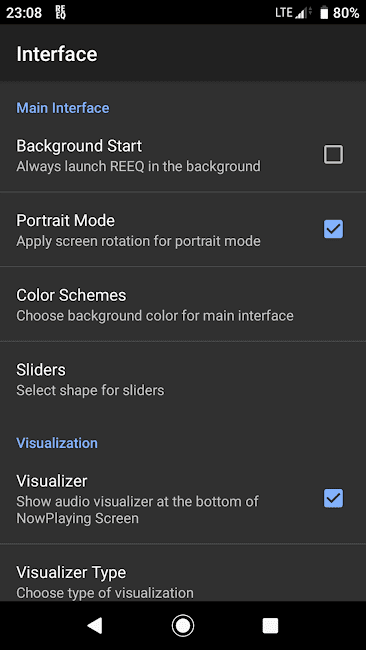Tap the 80% battery percentage text
This screenshot has height=650, width=366.
(346, 13)
